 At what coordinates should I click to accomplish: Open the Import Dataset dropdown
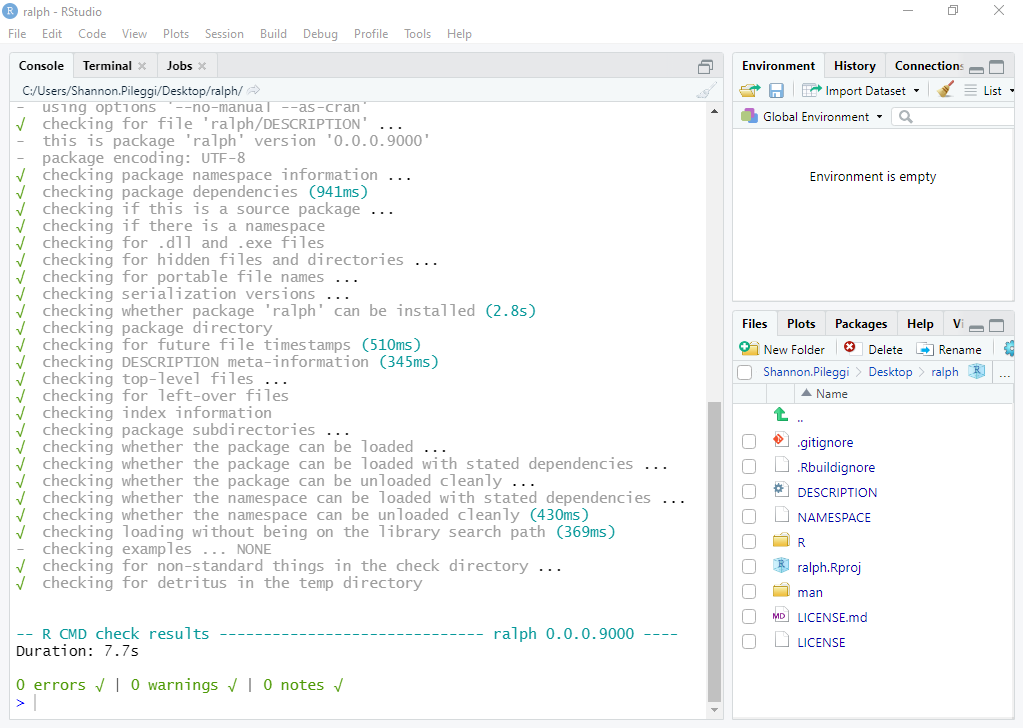point(861,91)
